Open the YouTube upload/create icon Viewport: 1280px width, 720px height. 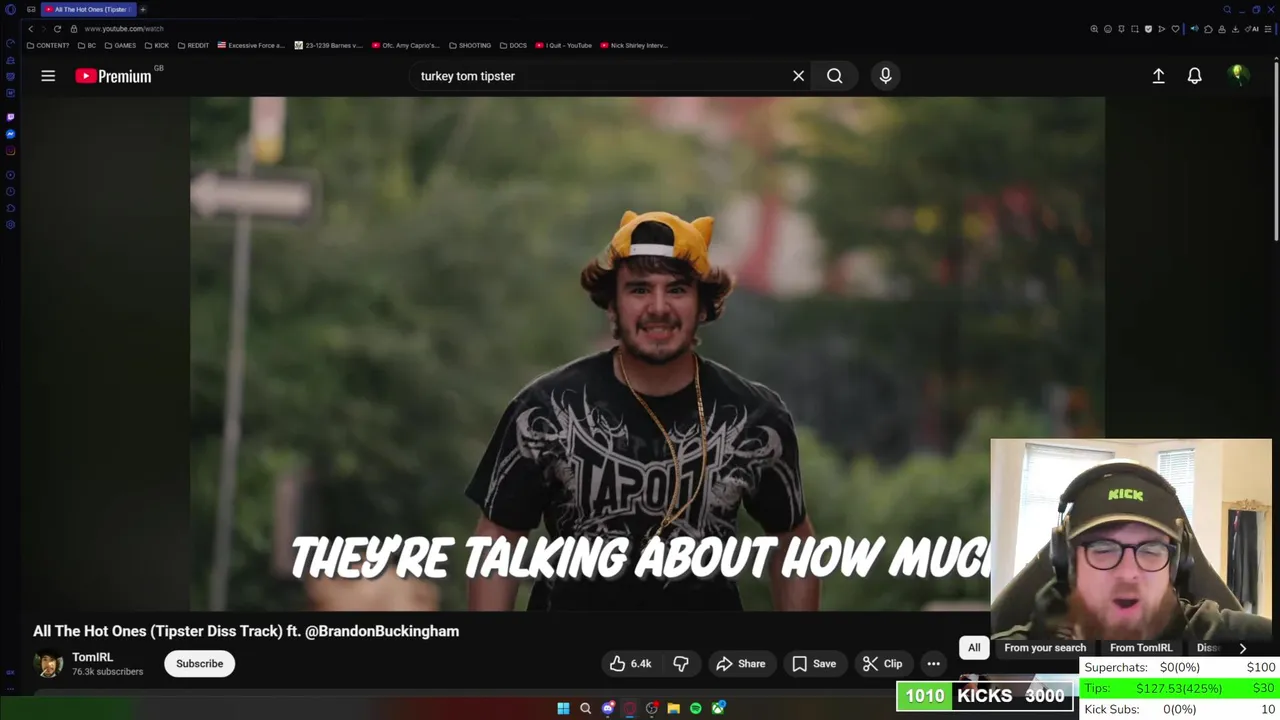(x=1158, y=76)
